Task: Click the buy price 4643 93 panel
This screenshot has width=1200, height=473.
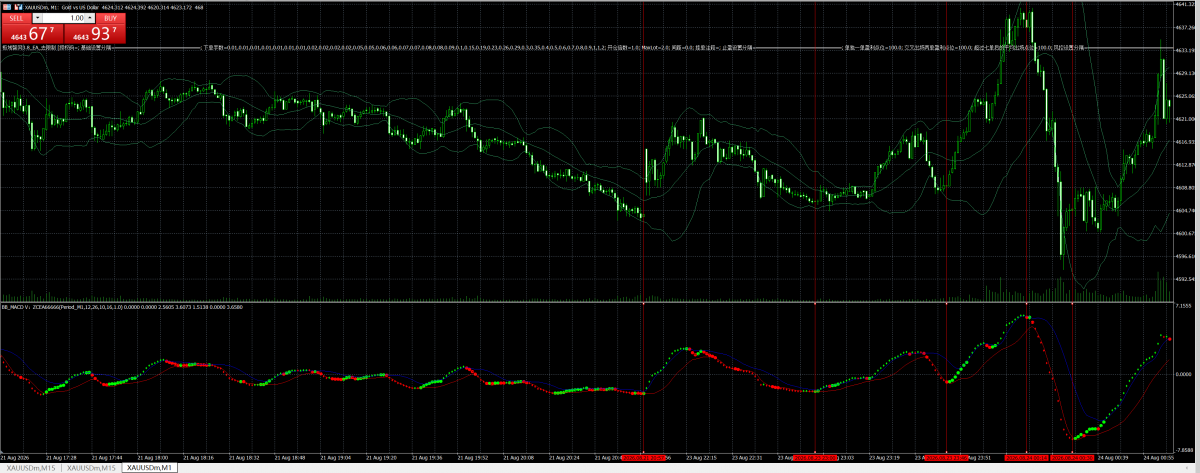Action: click(x=94, y=36)
